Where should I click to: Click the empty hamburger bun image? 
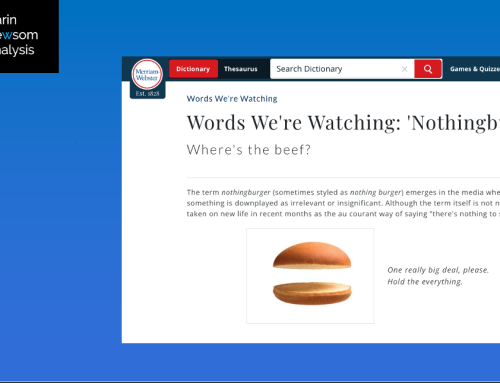point(310,276)
